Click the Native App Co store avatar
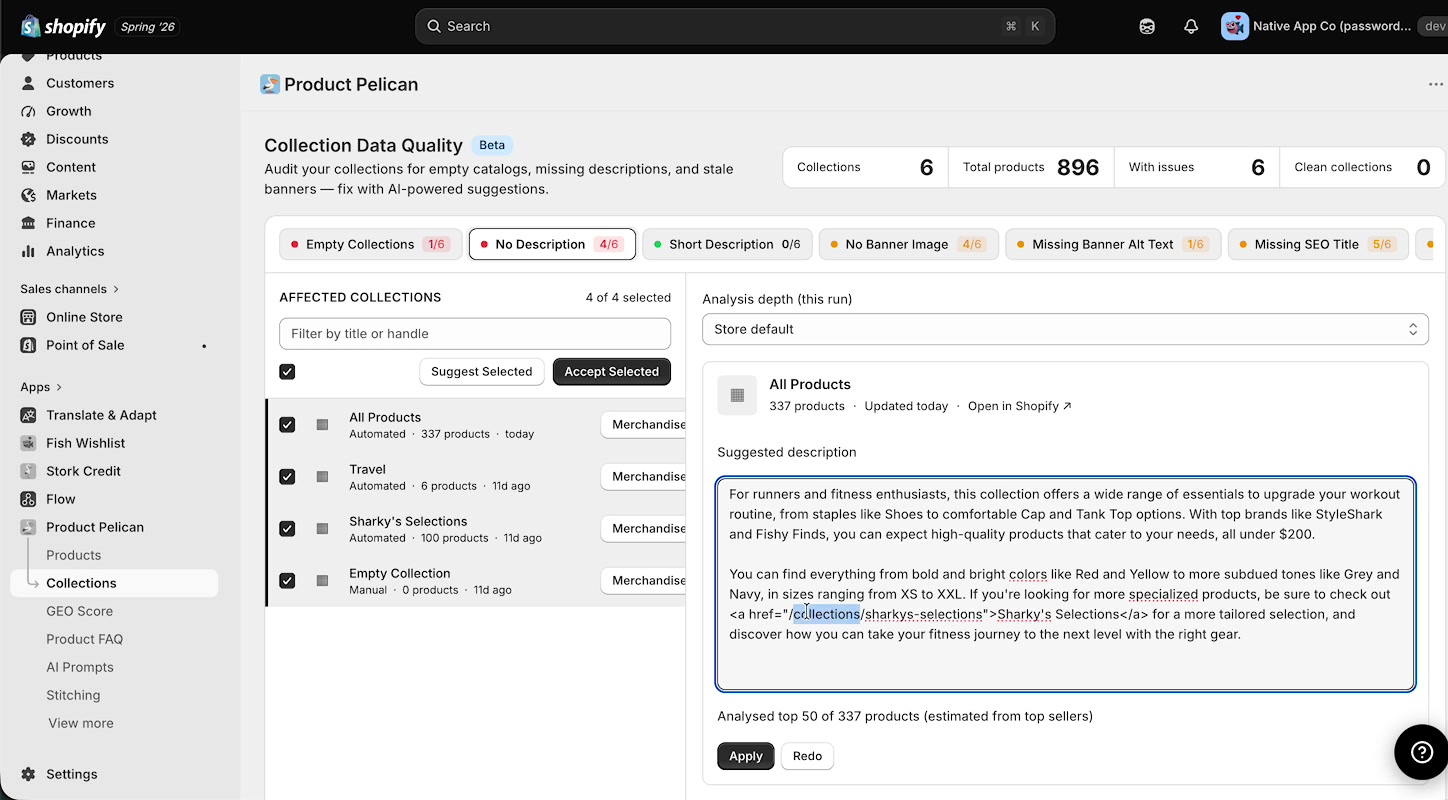 [1235, 26]
